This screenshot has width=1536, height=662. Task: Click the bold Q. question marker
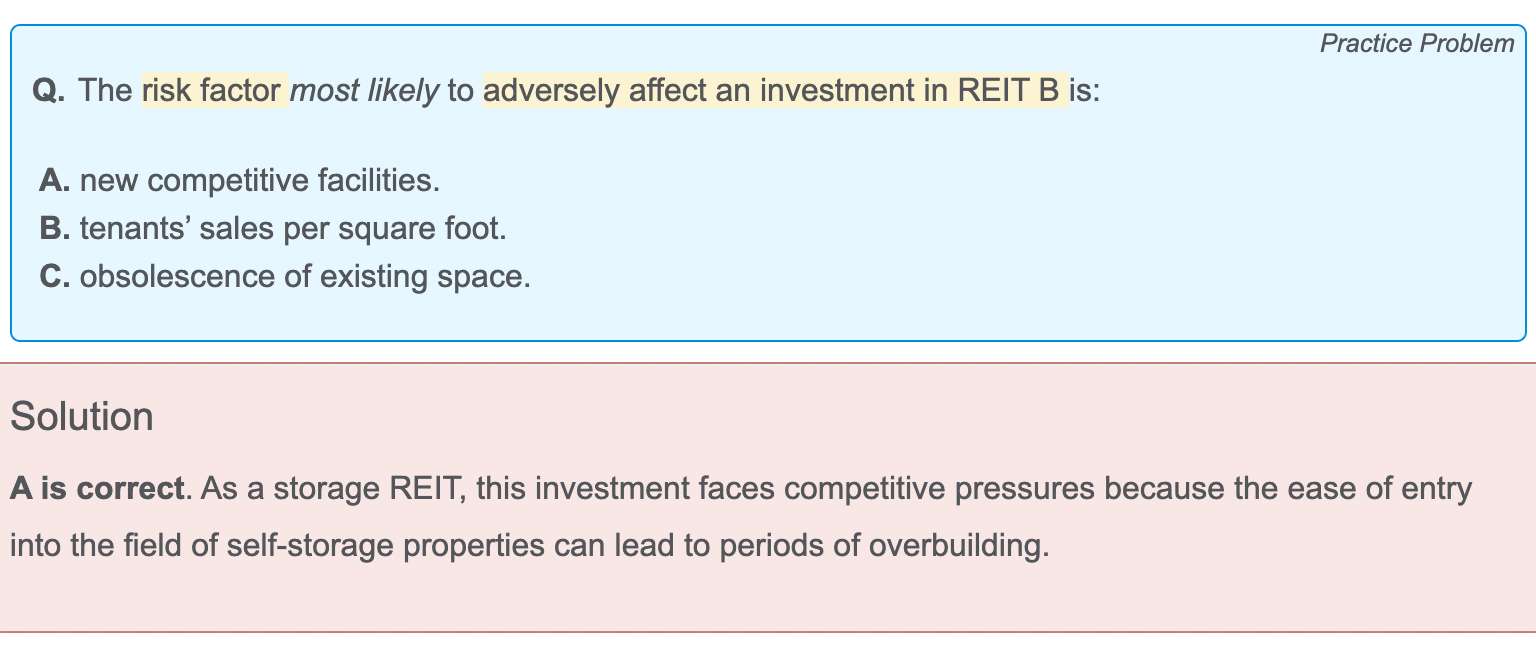click(48, 91)
